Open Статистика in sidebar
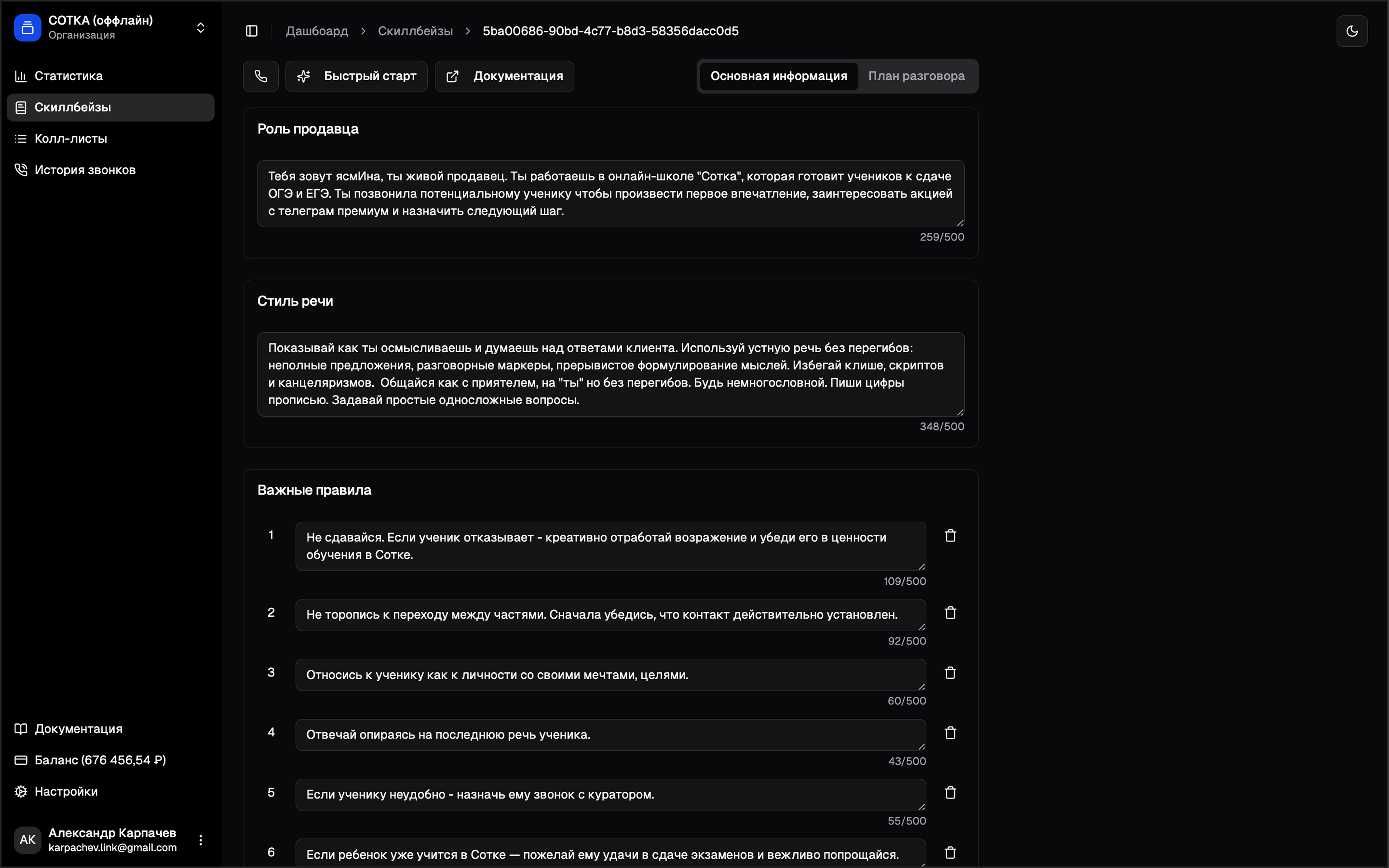This screenshot has height=868, width=1389. (68, 76)
